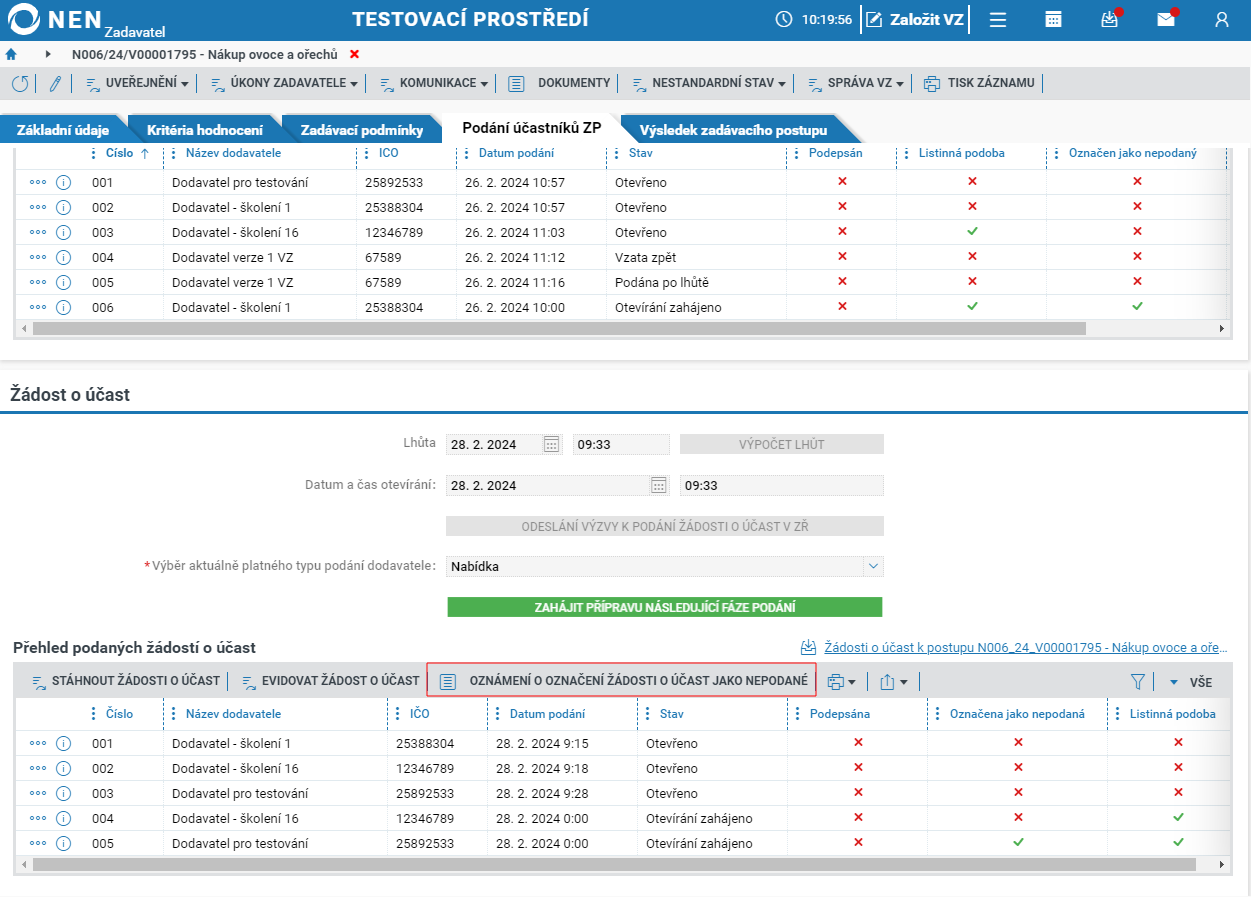
Task: Open the Stav column menu in the requests table
Action: [x=648, y=714]
